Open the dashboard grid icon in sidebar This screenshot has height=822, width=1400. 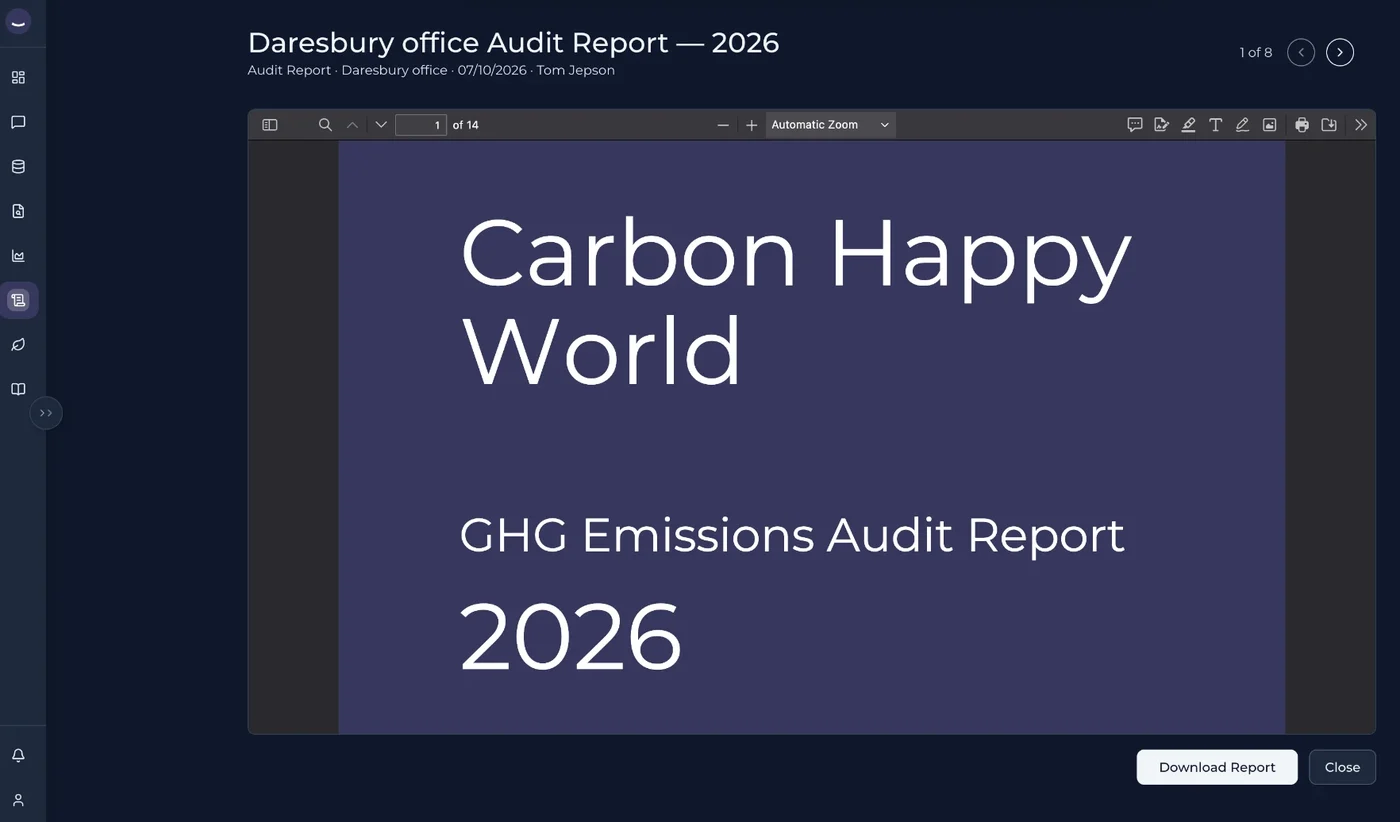(x=18, y=78)
